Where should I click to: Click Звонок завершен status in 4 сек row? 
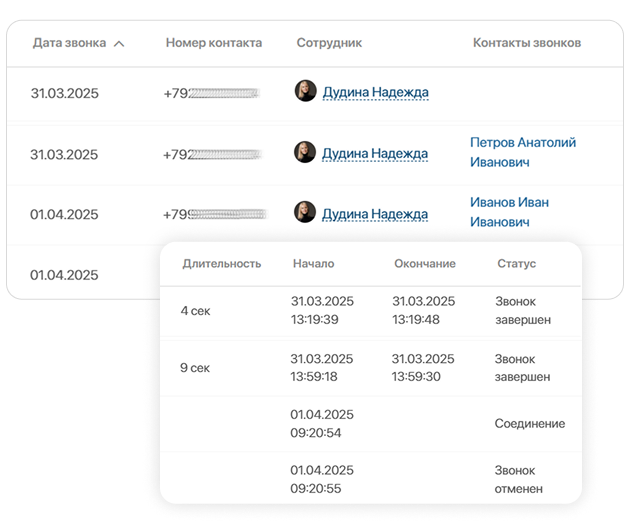point(523,310)
